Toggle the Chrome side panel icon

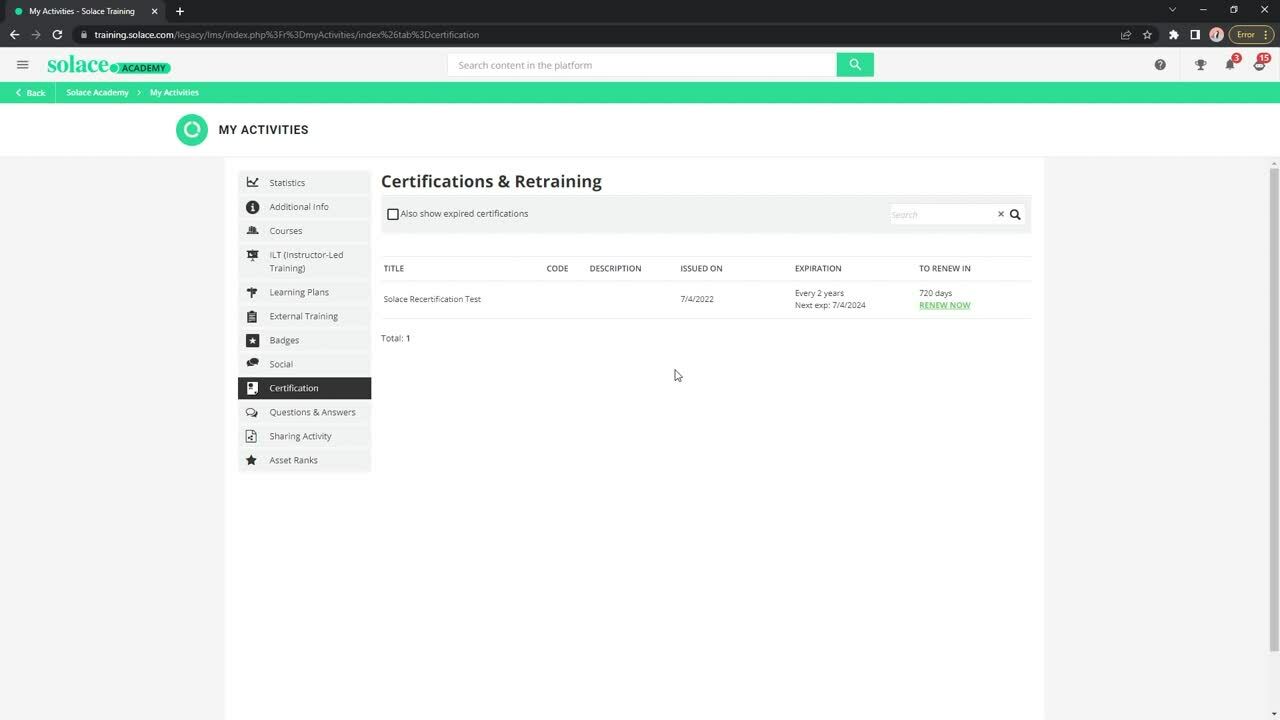tap(1194, 34)
